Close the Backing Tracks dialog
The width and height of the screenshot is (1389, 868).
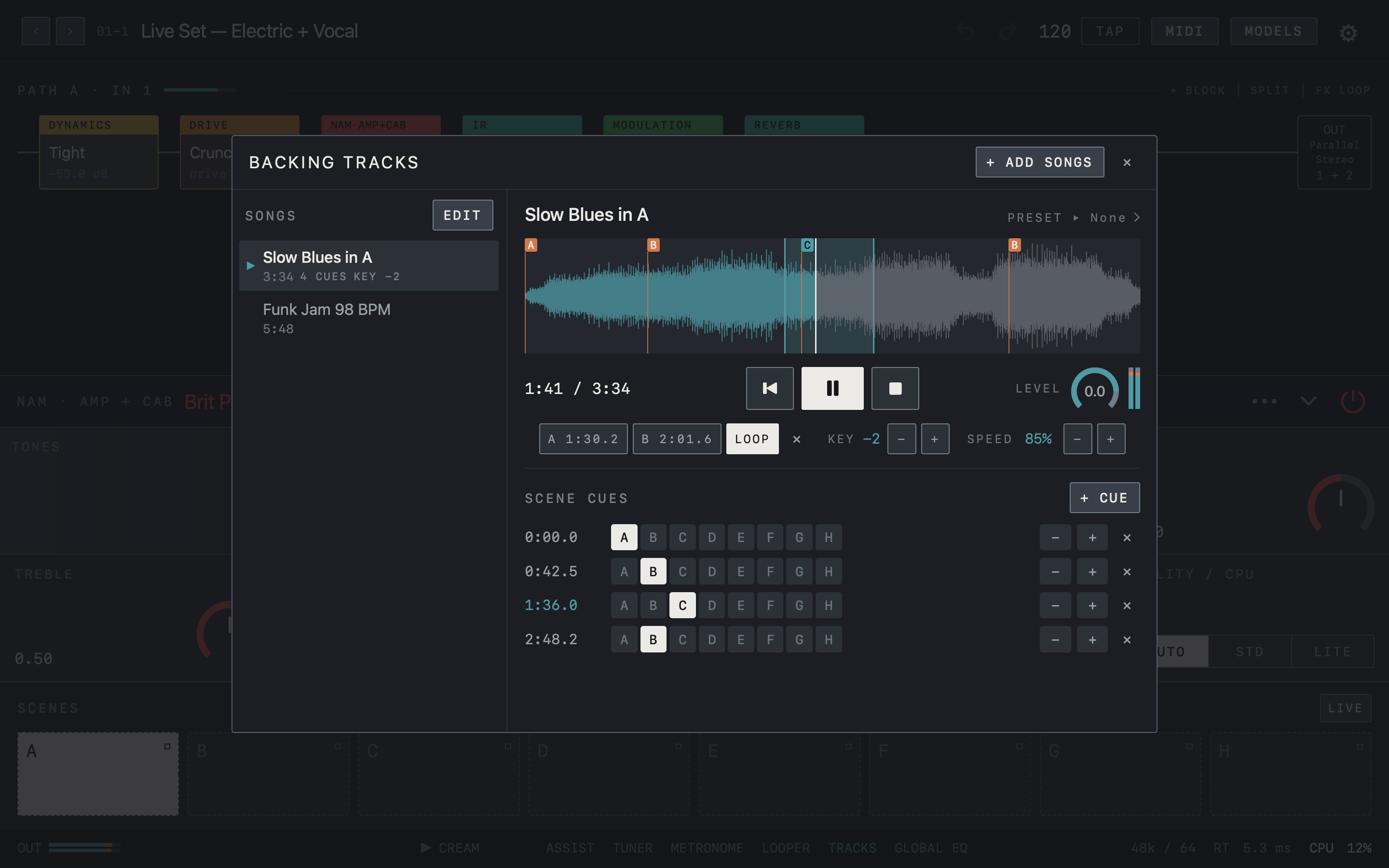coord(1127,163)
